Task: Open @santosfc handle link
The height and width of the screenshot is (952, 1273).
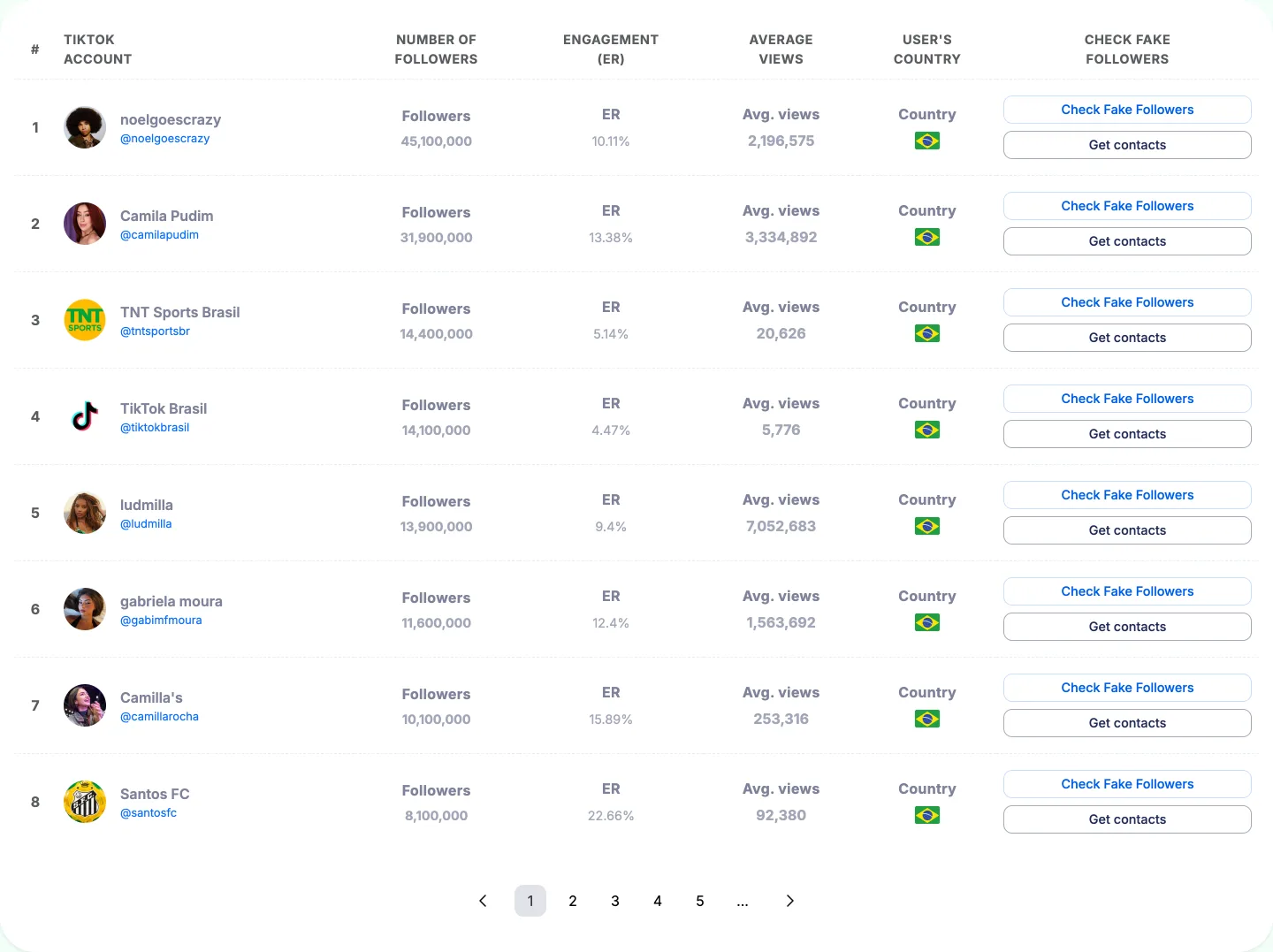Action: click(x=149, y=813)
